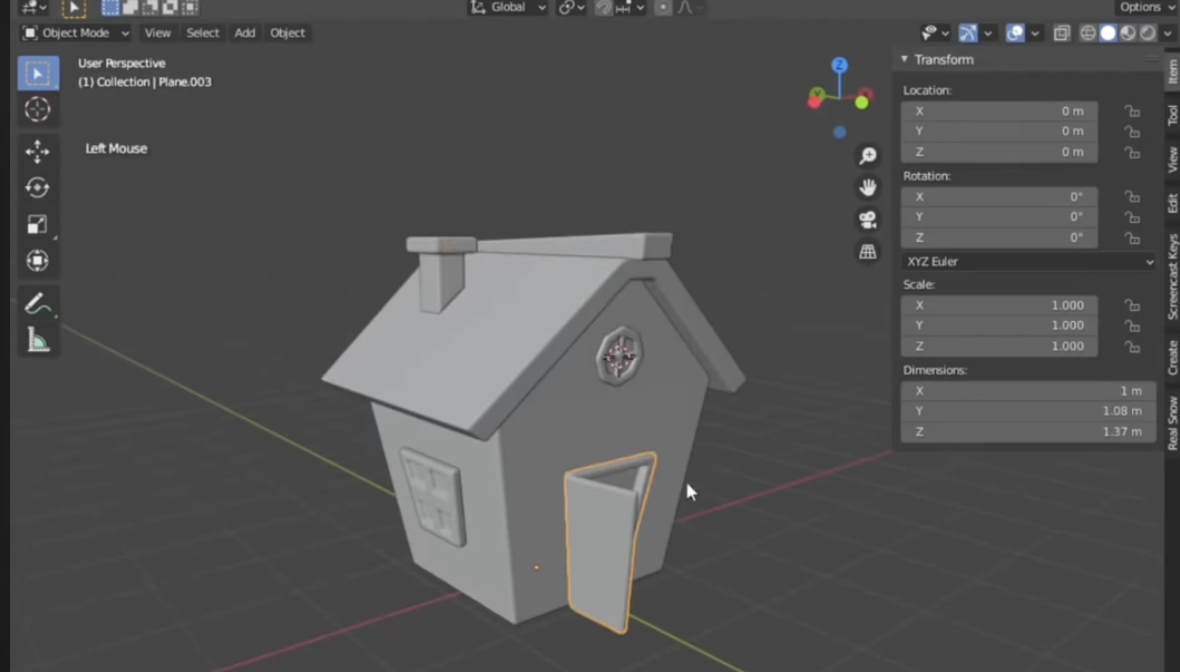1180x672 pixels.
Task: Open the gizmo settings dropdown arrow
Action: (x=988, y=33)
